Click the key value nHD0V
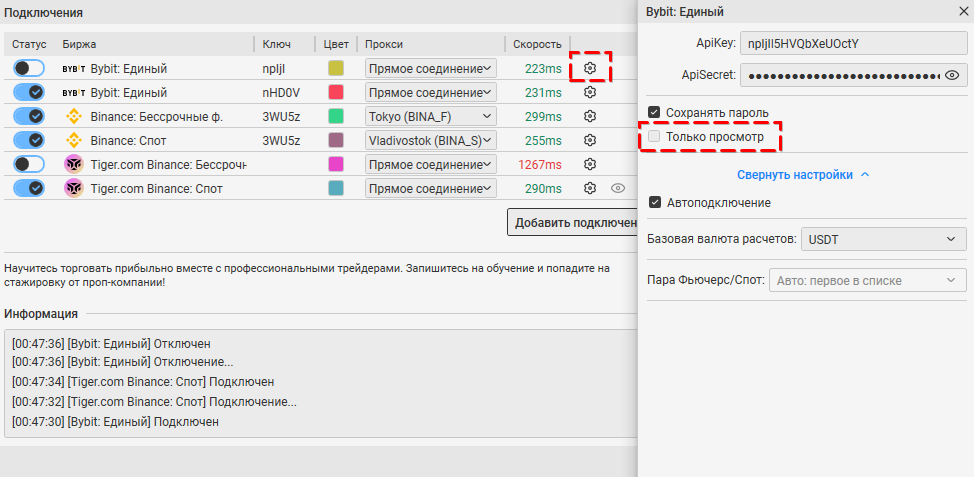 [x=281, y=93]
